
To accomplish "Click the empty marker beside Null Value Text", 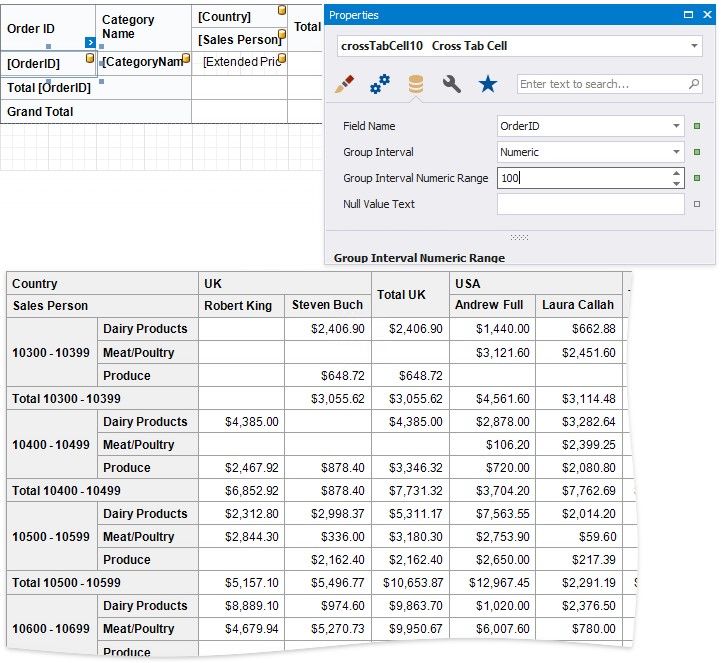I will point(697,204).
